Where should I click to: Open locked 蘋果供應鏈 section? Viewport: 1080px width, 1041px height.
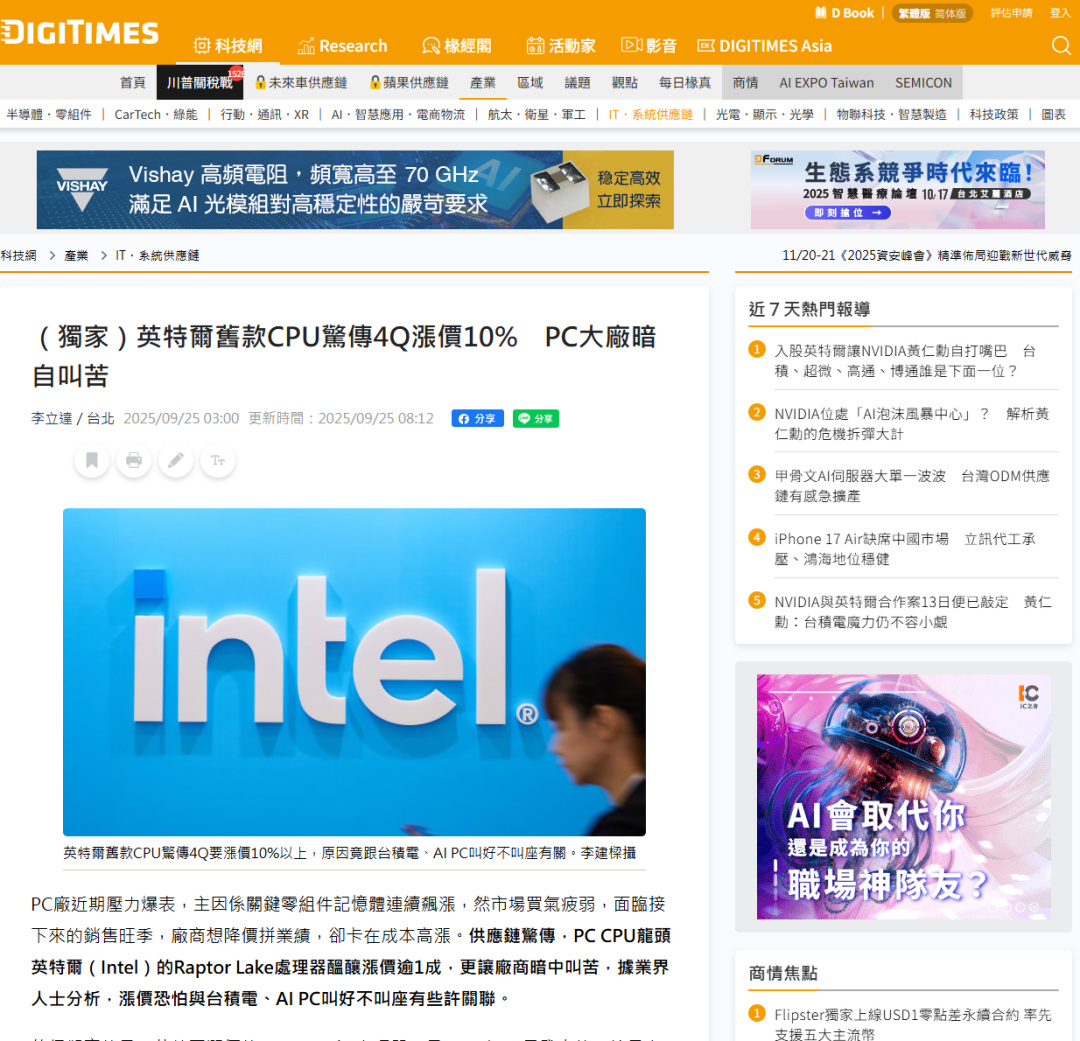tap(409, 83)
